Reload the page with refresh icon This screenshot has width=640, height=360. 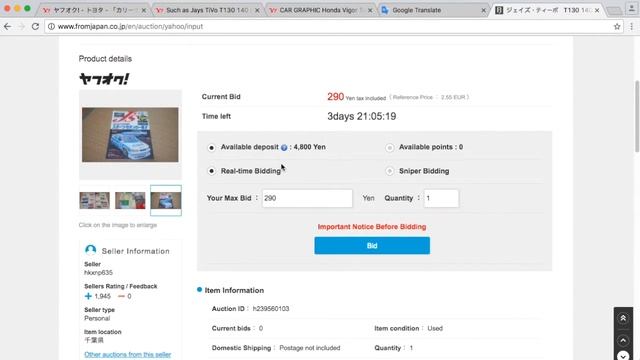click(x=36, y=27)
